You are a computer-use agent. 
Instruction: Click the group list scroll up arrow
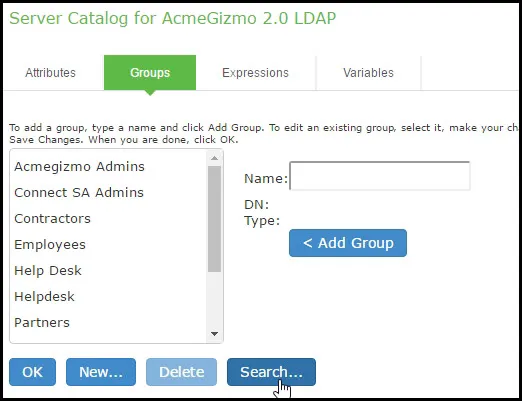click(215, 158)
